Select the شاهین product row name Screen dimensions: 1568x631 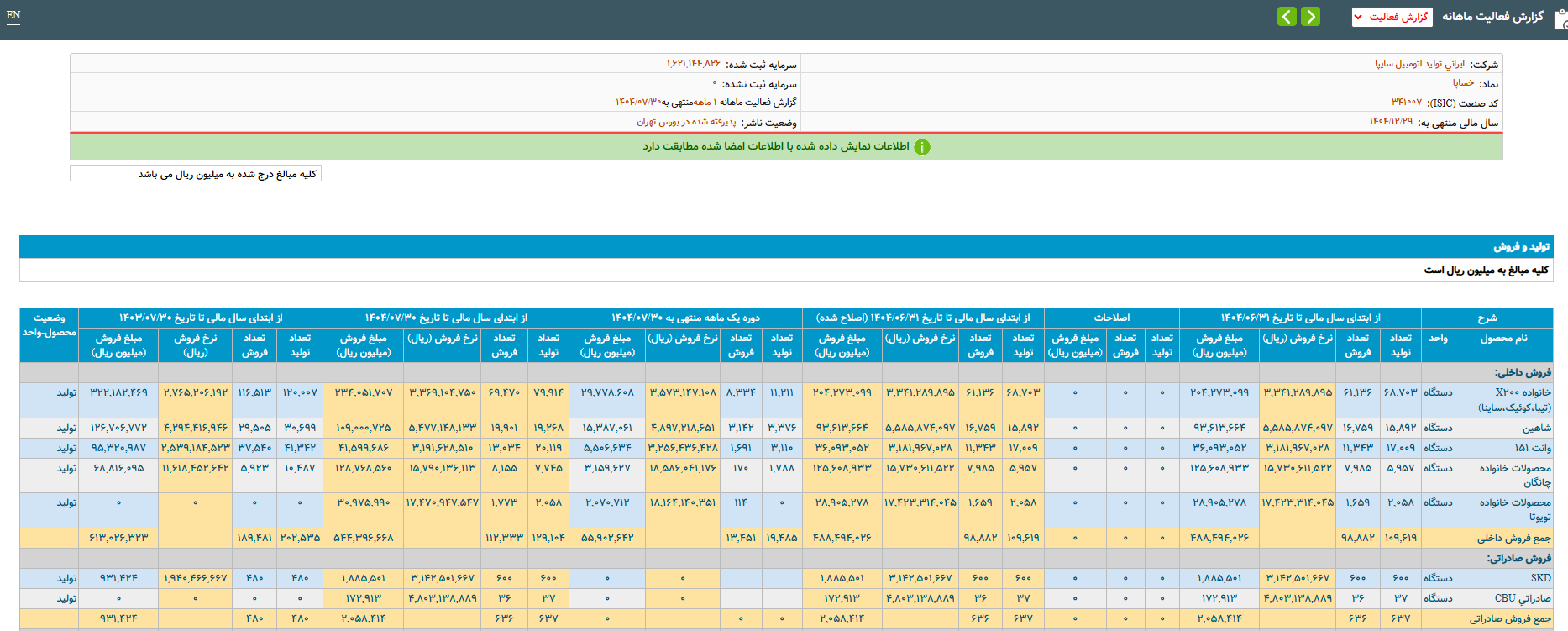coord(1536,428)
